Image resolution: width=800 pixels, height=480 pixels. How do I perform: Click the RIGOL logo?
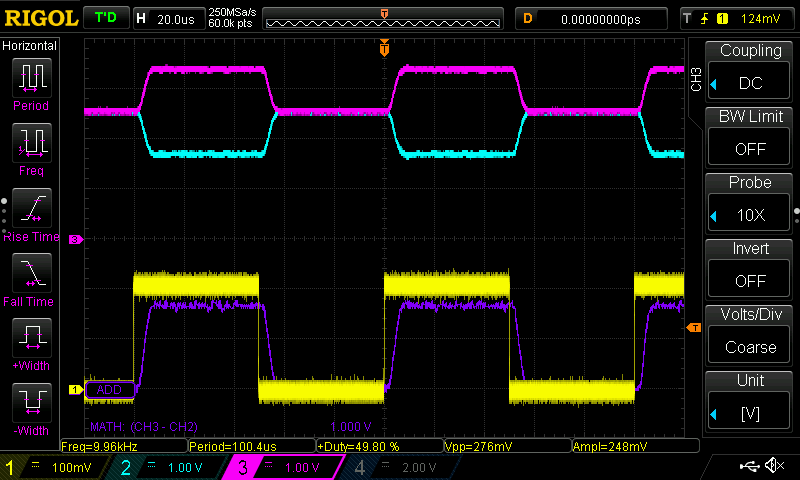(41, 18)
